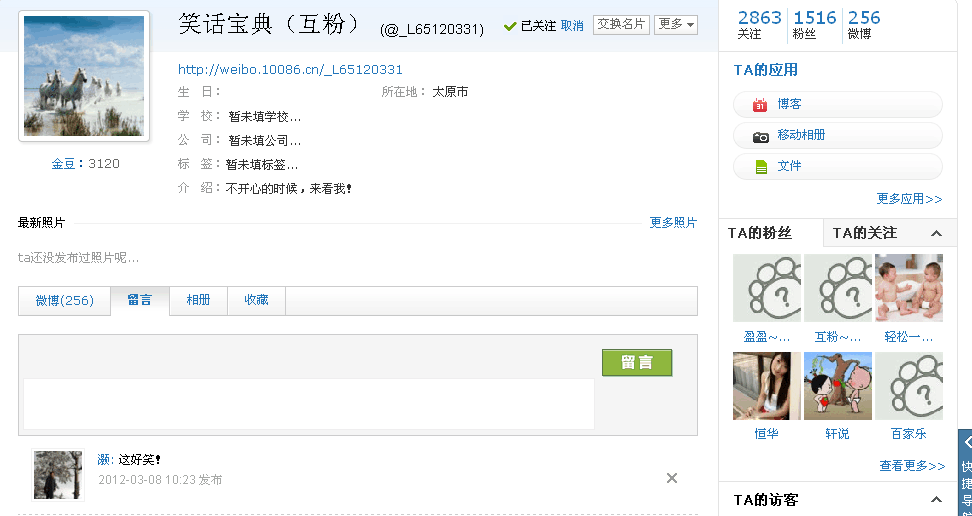Open the 移动相册 camera icon
972x516 pixels.
click(x=761, y=136)
